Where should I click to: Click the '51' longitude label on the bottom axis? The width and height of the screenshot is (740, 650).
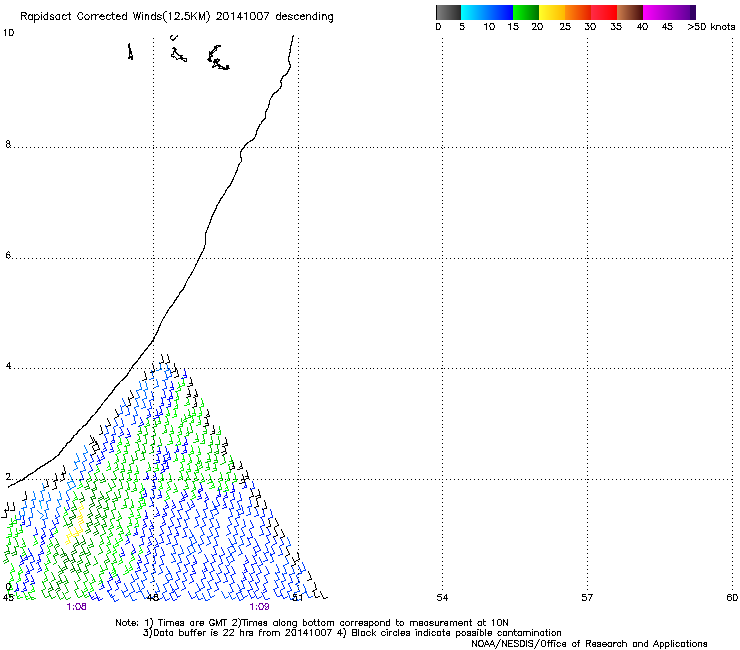pos(297,598)
